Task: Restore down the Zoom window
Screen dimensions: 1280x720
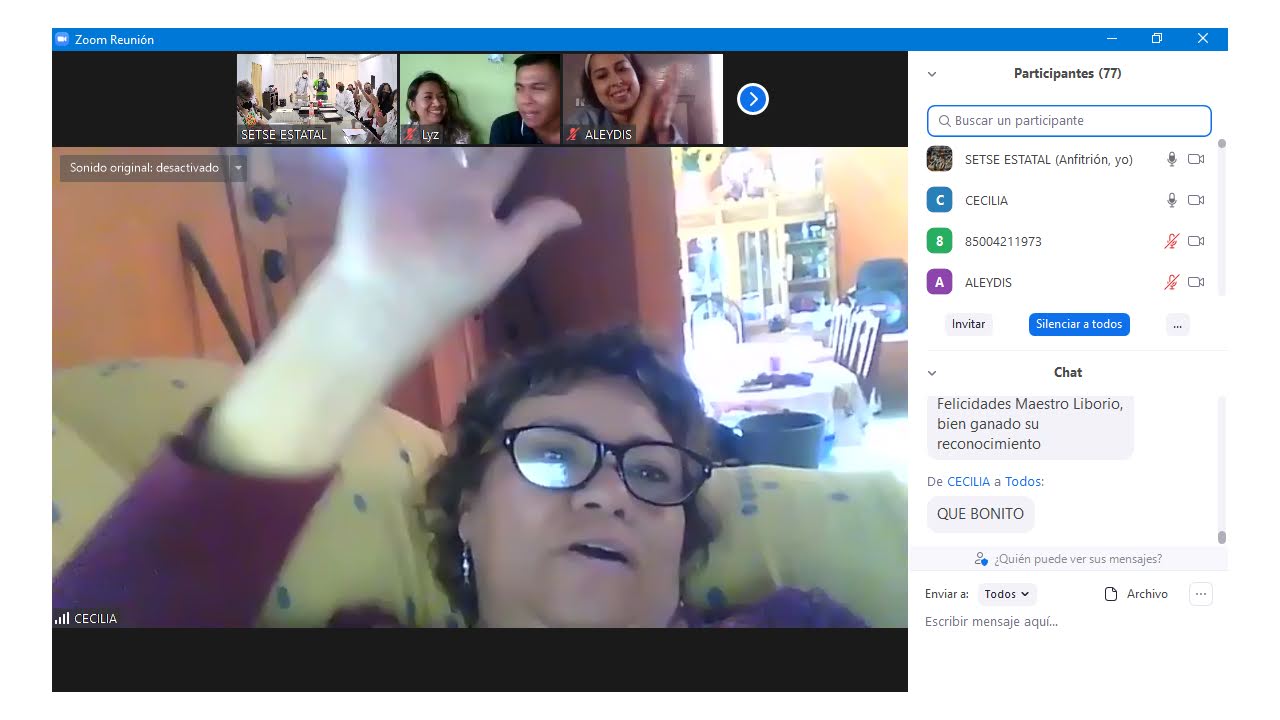Action: [1157, 39]
